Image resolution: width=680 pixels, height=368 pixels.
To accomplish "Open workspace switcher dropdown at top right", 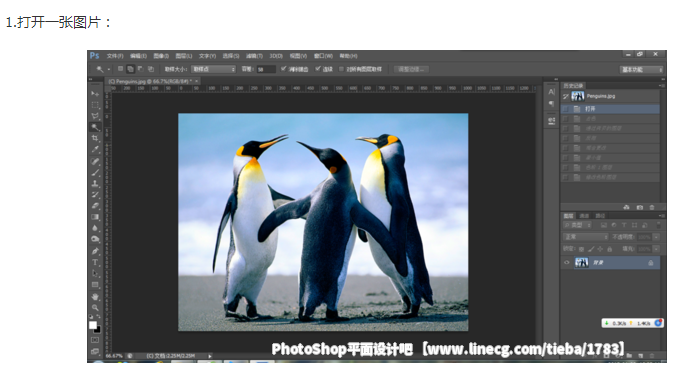I will 641,70.
